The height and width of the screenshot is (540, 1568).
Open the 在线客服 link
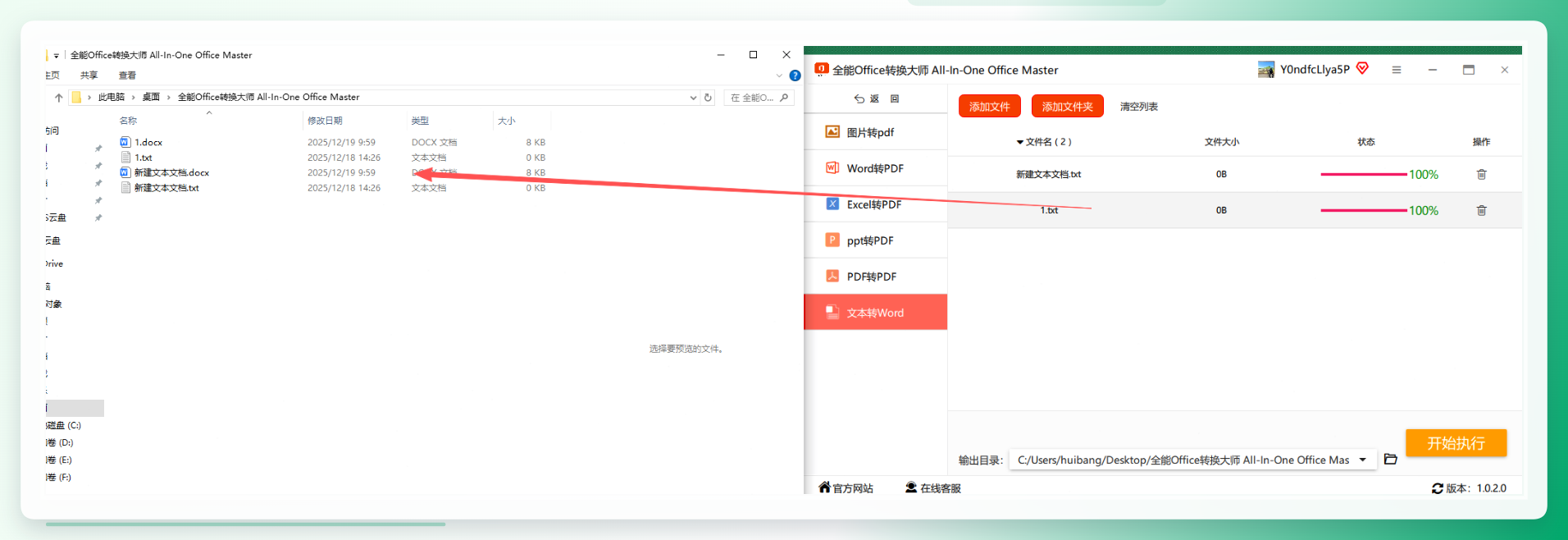pos(933,488)
